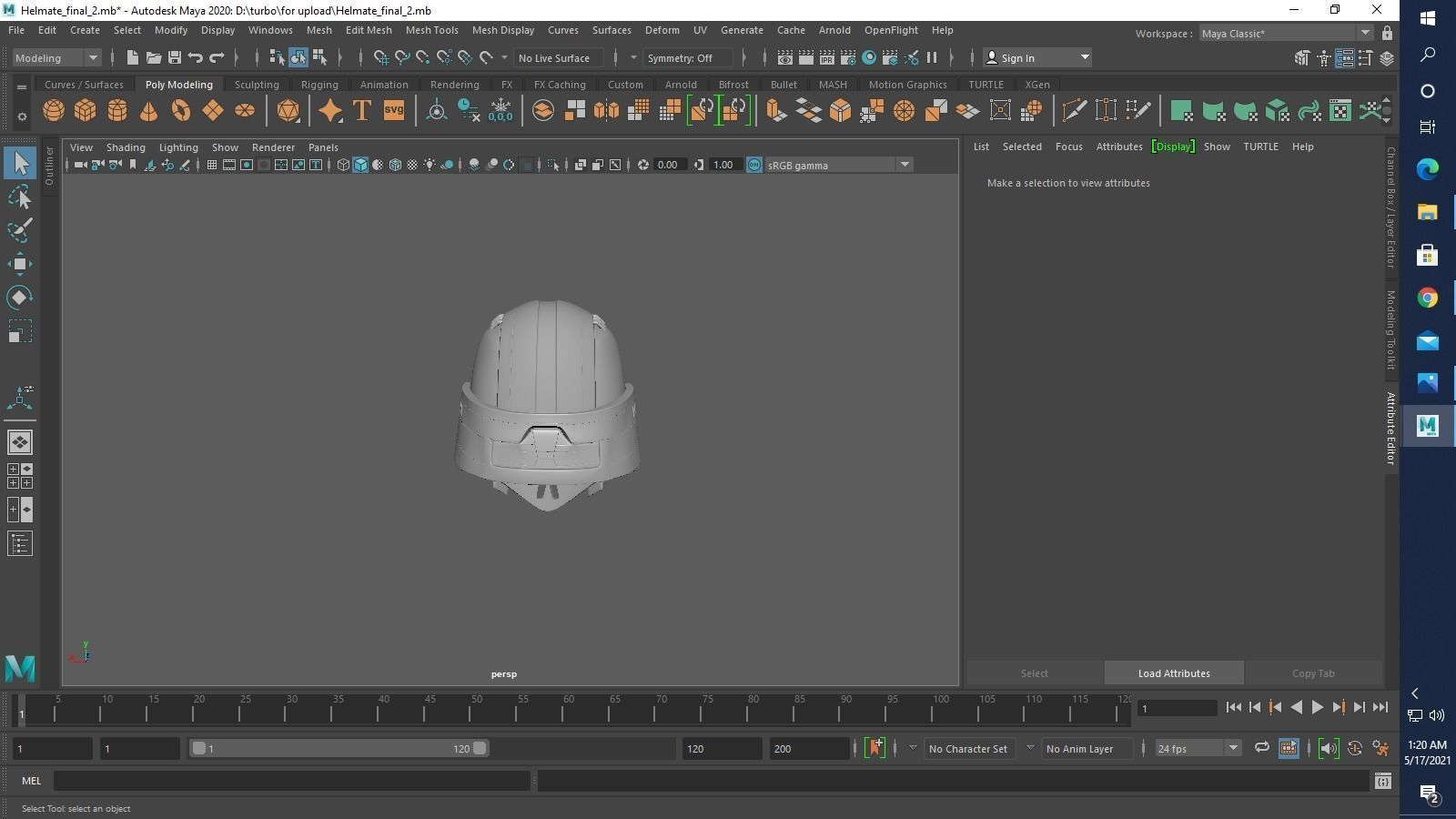Screen dimensions: 1456x819
Task: Pick the Scale tool in toolbox
Action: coord(20,331)
